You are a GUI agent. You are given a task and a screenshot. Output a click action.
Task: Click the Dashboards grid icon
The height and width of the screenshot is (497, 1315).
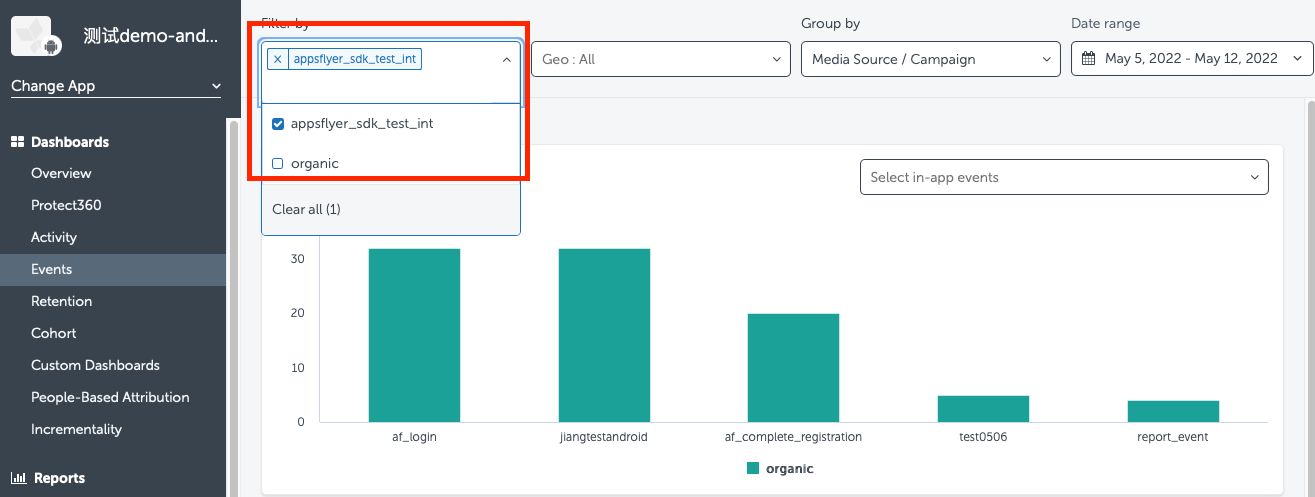pos(17,142)
